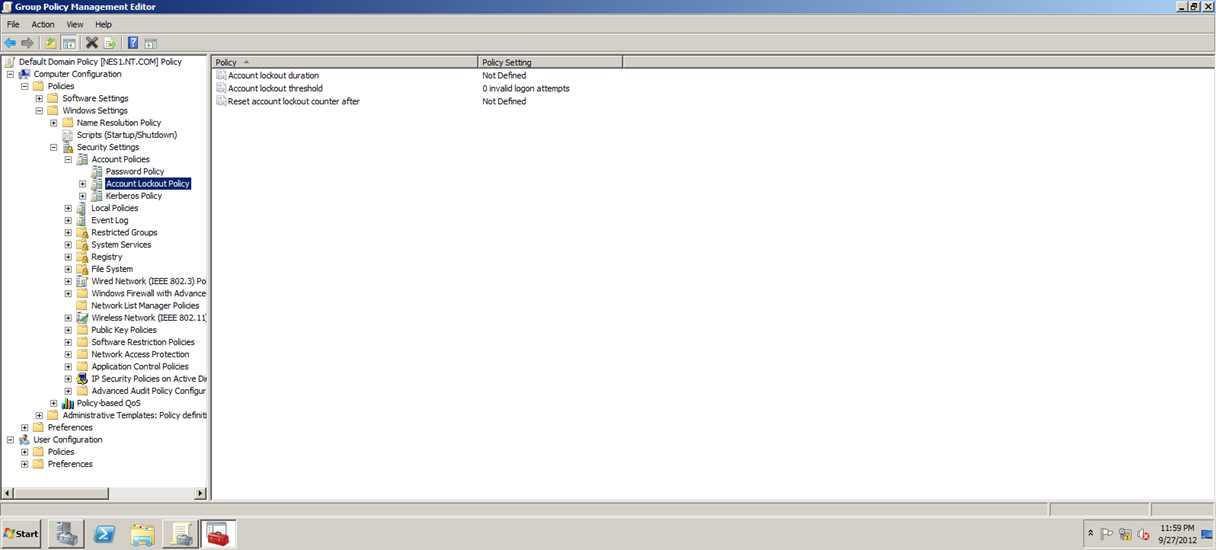Open Action Center flag in system tray
1216x550 pixels.
[x=1108, y=534]
